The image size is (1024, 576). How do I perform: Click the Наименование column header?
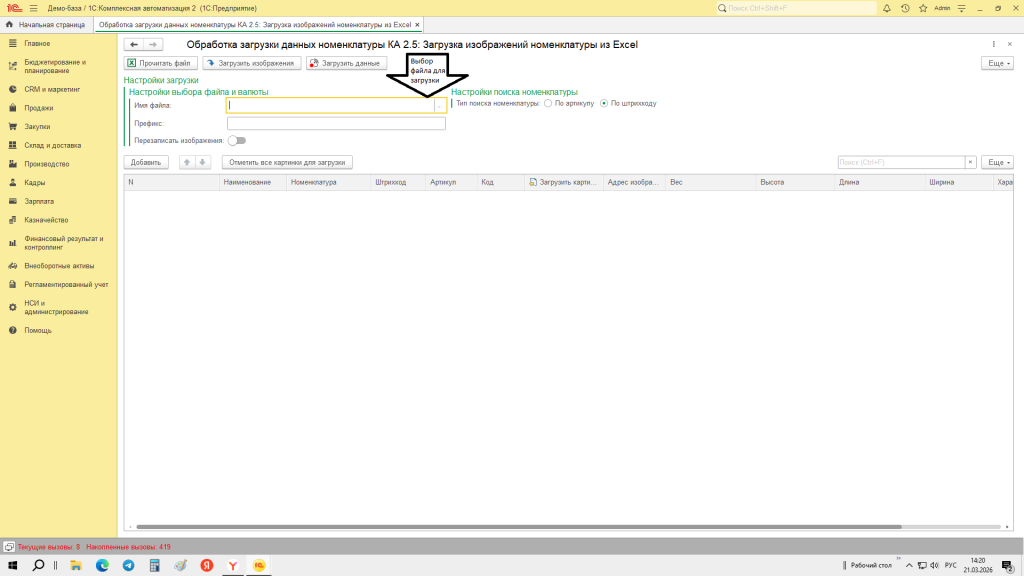point(253,182)
